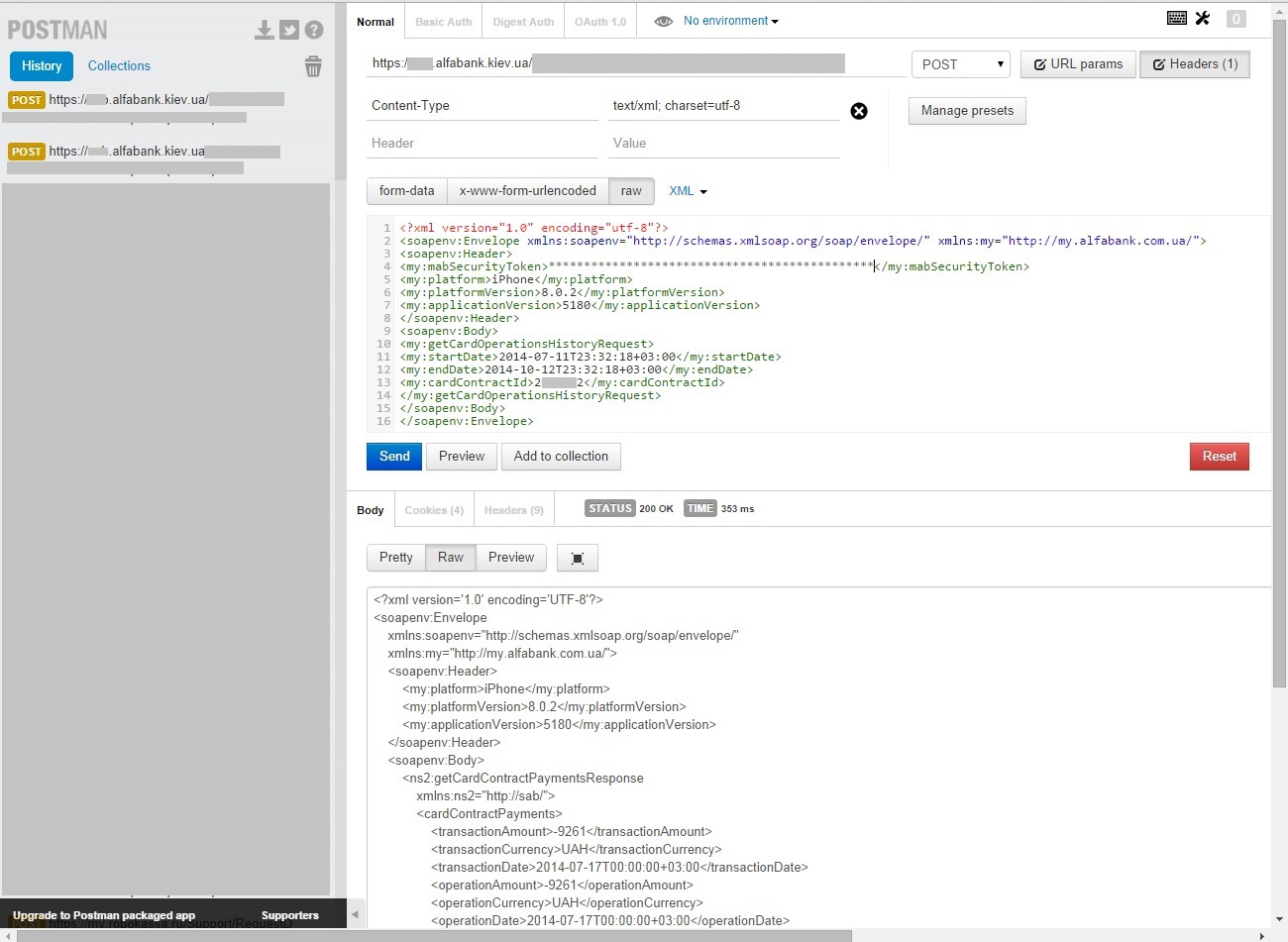Viewport: 1288px width, 942px height.
Task: Click Upgrade to Postman packaged app
Action: tap(104, 915)
